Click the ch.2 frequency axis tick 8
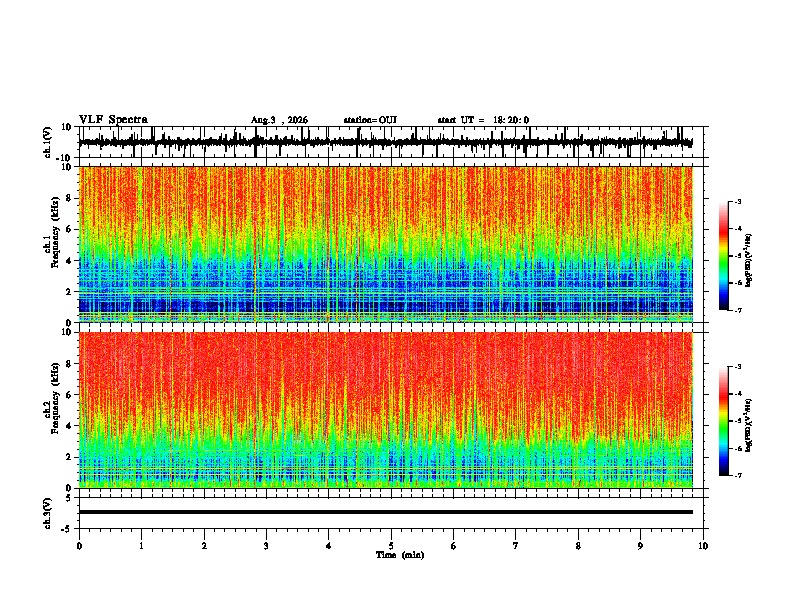Screen dimensions: 792x612 (69, 364)
